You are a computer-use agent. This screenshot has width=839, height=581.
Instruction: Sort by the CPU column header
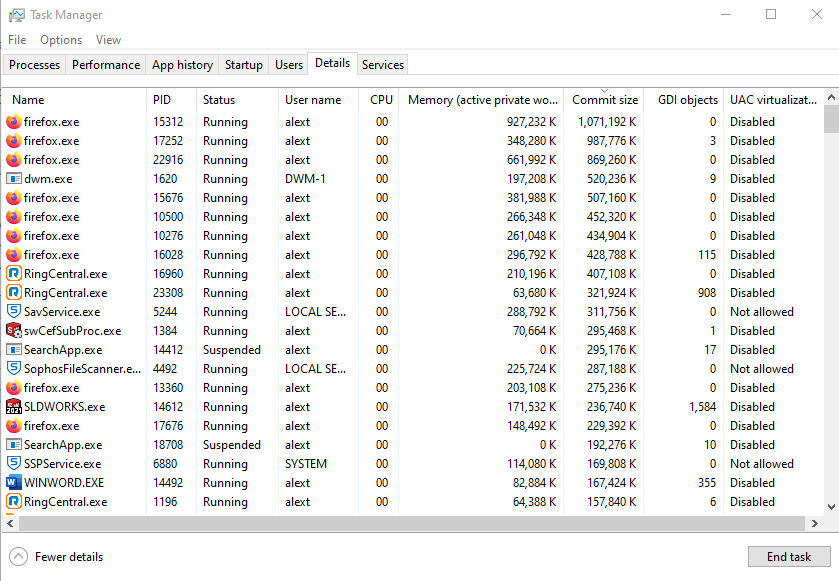pyautogui.click(x=379, y=100)
